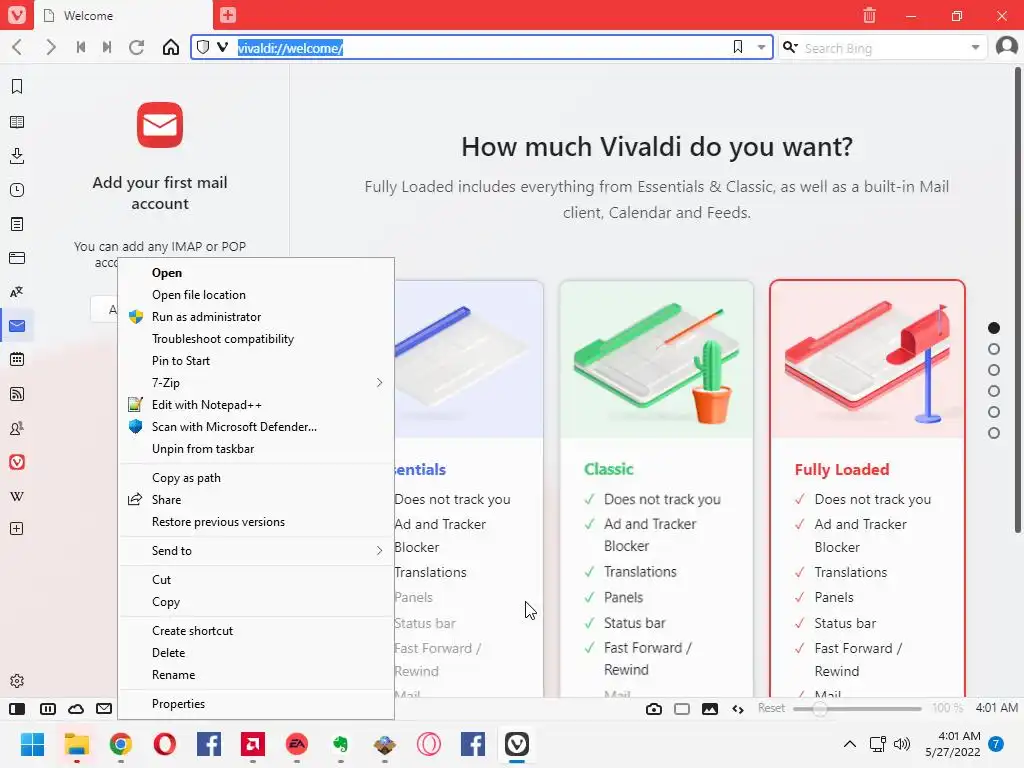The image size is (1024, 768).
Task: Open the Bookmarks panel in the sidebar
Action: [17, 87]
